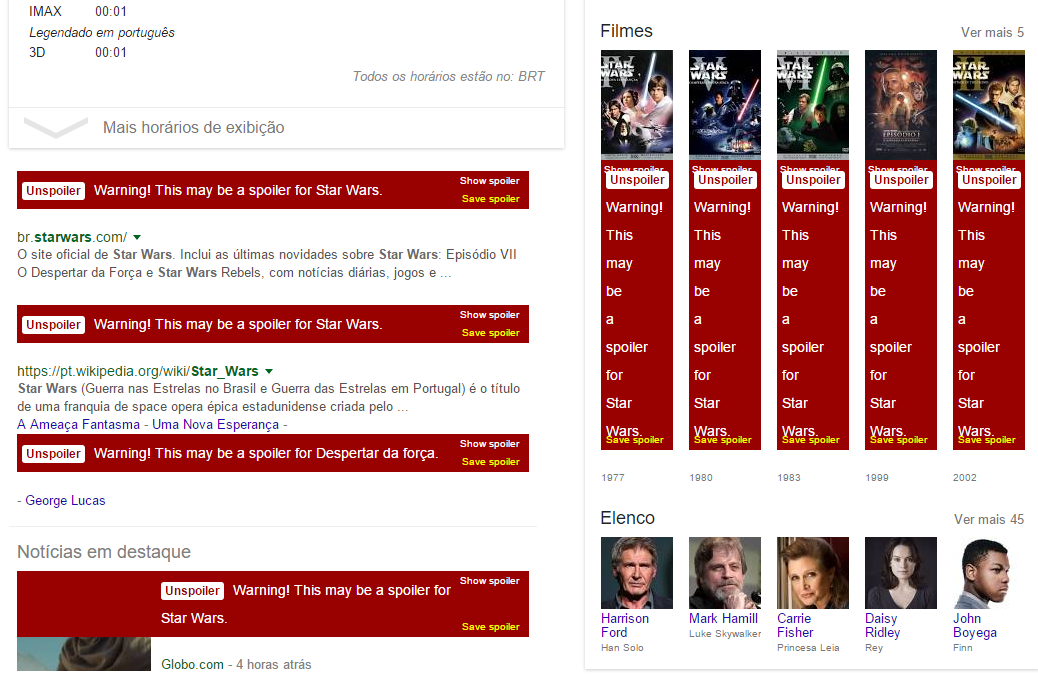Click Unspoiler button above br.starwars.com result
1038x675 pixels.
coord(54,191)
